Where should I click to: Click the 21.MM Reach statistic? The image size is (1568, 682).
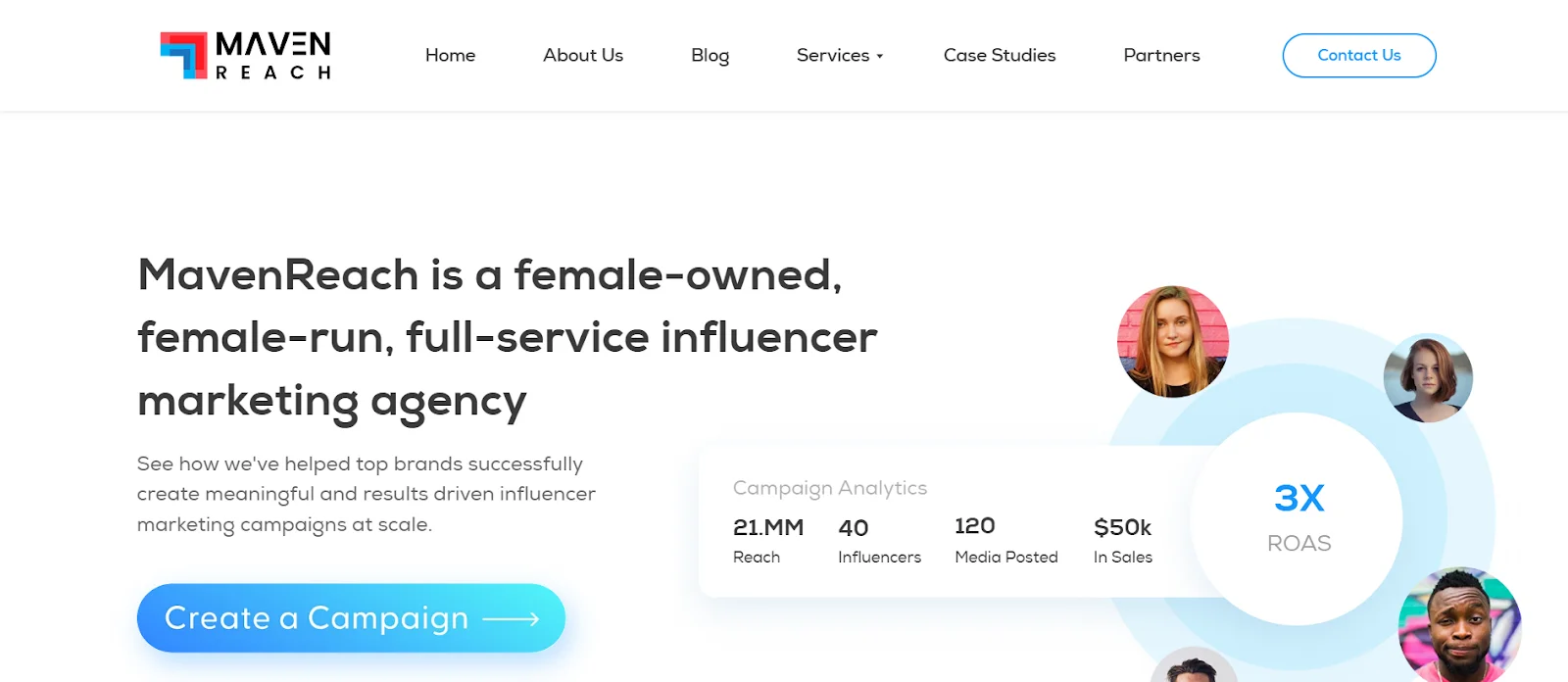point(767,540)
